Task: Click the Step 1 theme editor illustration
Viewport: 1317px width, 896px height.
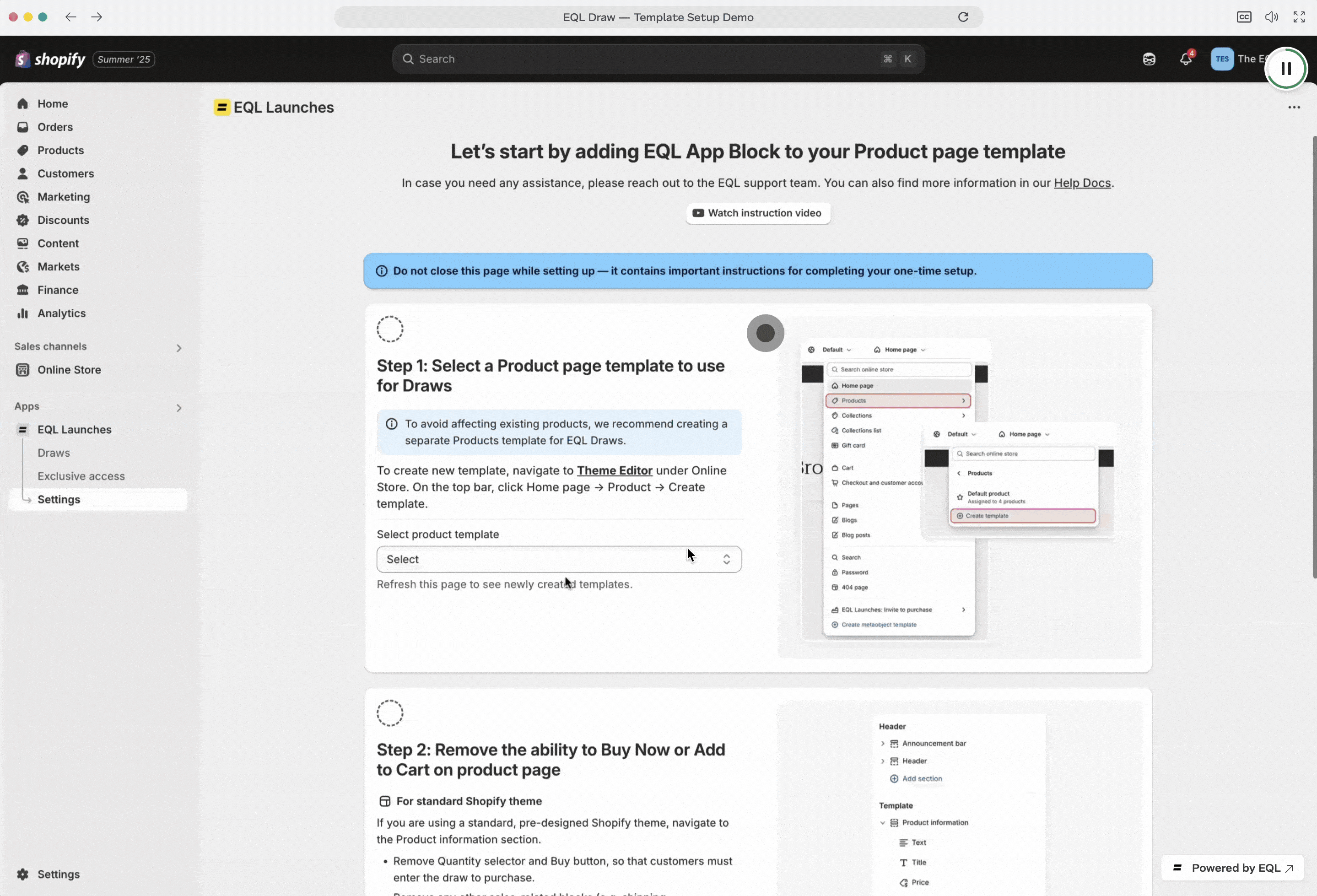Action: tap(959, 487)
